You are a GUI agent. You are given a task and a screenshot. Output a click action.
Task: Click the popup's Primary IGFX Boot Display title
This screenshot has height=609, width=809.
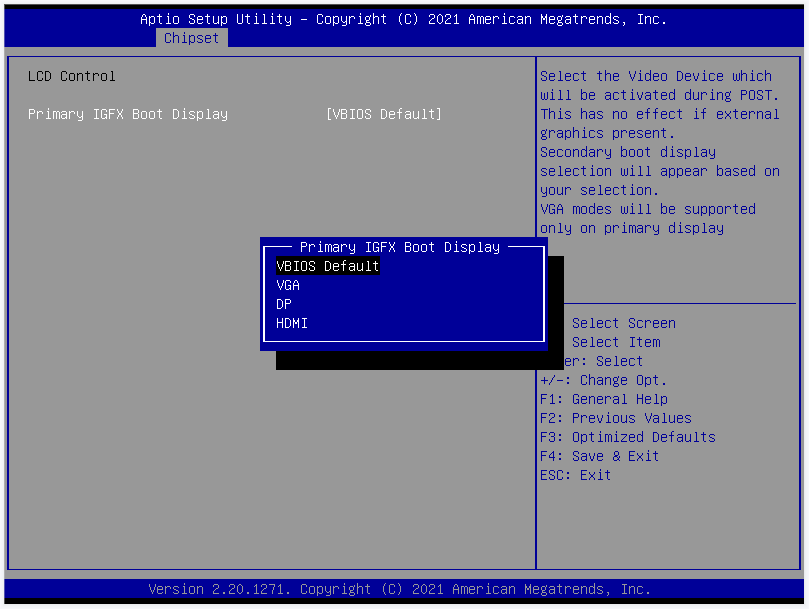(x=399, y=247)
